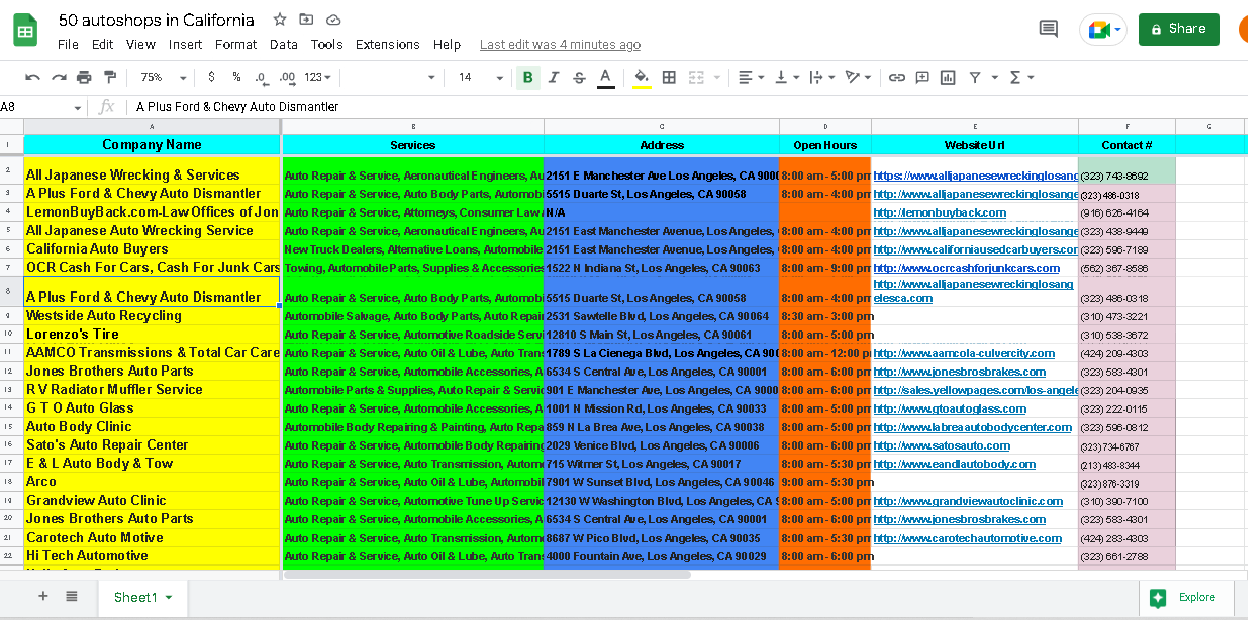Open the 'Last edit was 4 minutes ago' link
This screenshot has width=1248, height=620.
561,44
